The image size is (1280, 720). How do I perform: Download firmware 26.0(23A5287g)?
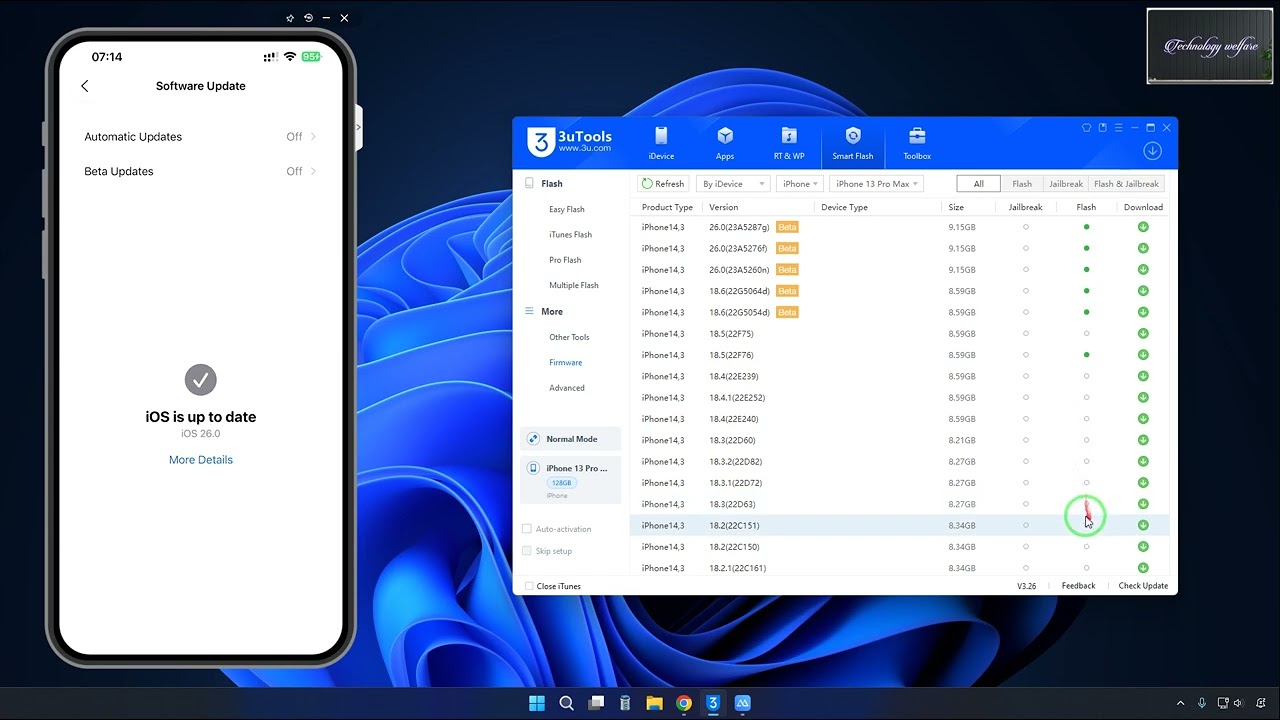click(x=1143, y=227)
